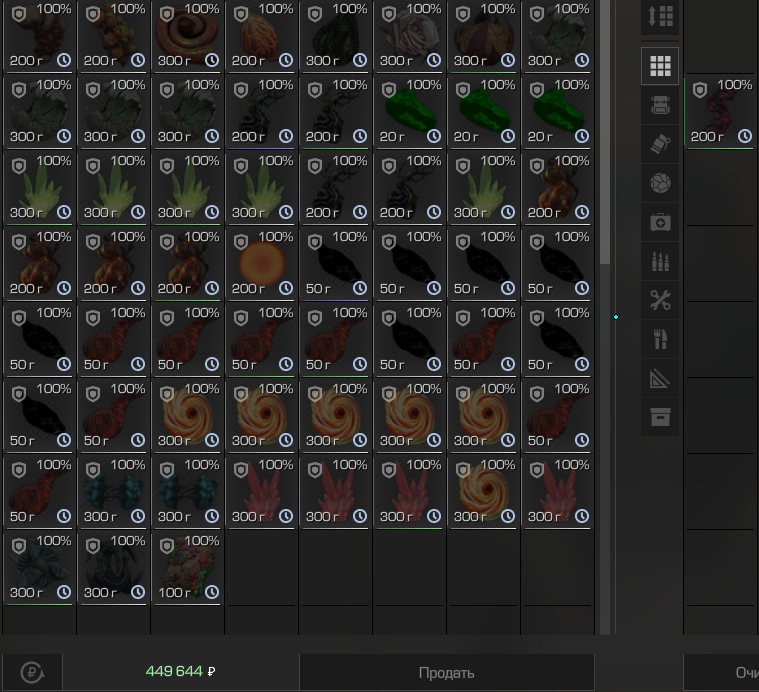Screen dimensions: 759x692
Task: Filter inventory by ammunition bullets category
Action: click(x=660, y=262)
